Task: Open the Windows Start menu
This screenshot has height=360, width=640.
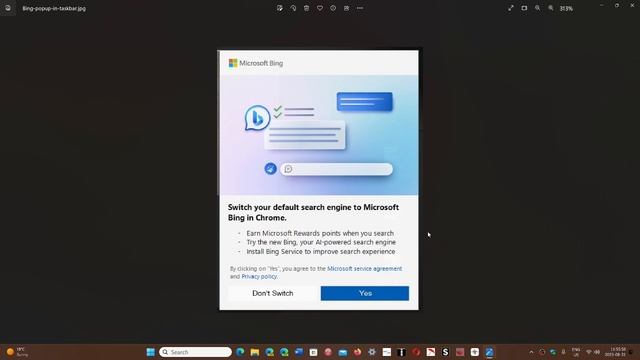Action: pos(151,352)
